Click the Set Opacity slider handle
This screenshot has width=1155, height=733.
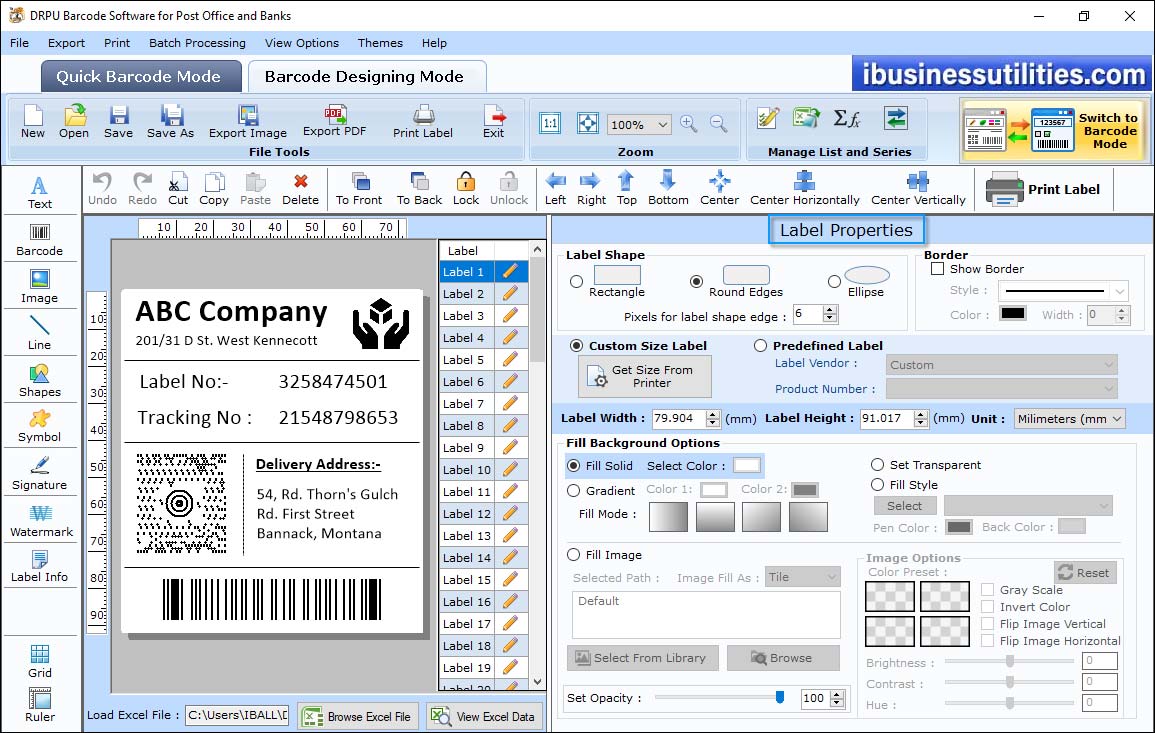pyautogui.click(x=780, y=697)
